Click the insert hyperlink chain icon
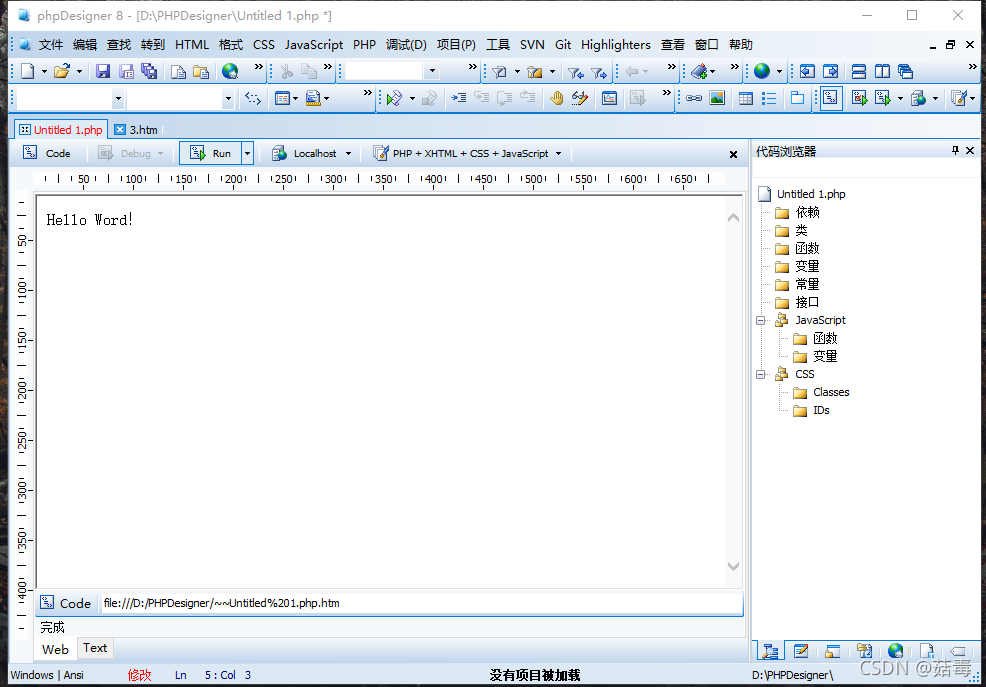 694,98
